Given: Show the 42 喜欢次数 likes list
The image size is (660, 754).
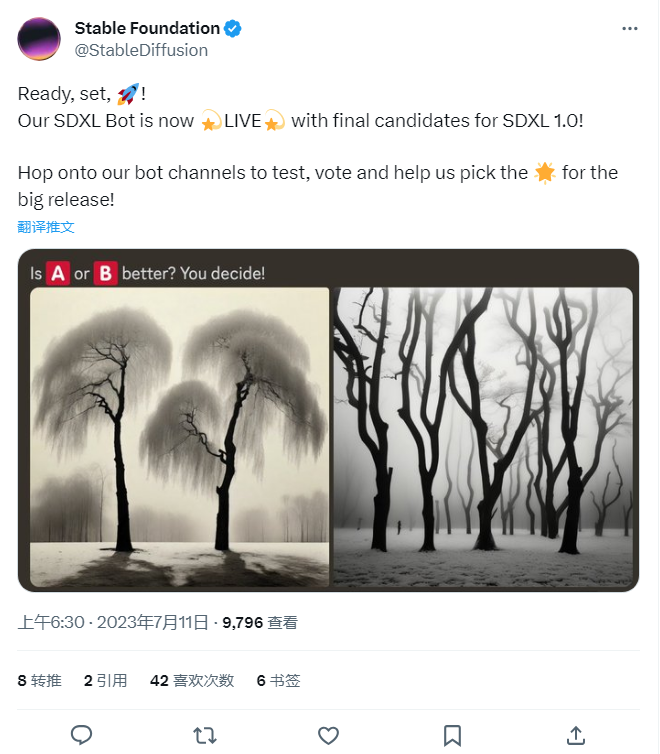Looking at the screenshot, I should tap(192, 680).
